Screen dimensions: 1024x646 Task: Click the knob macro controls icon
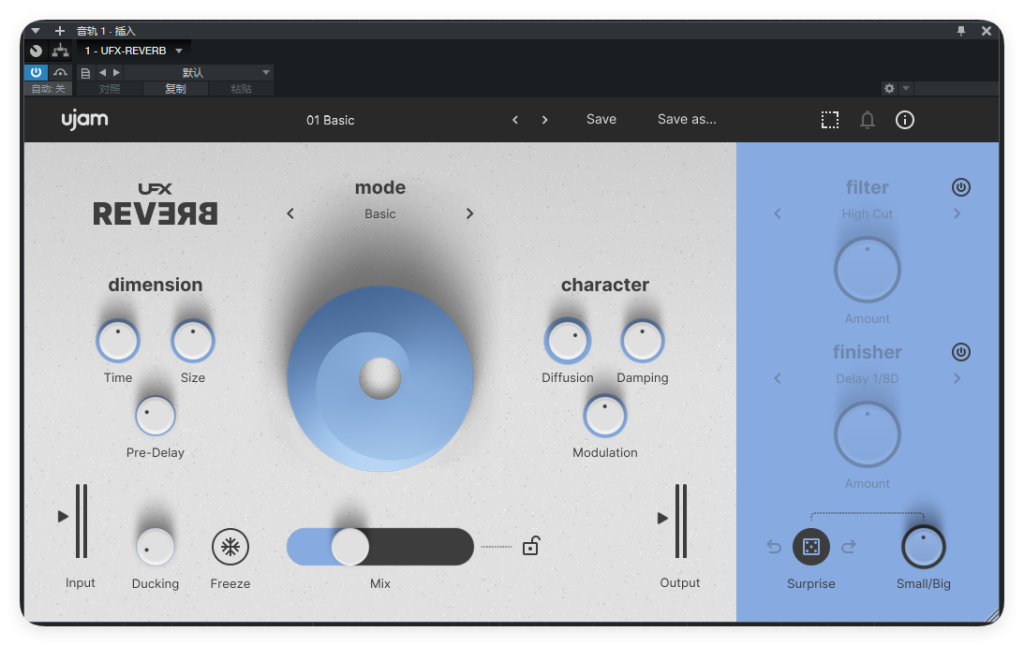coord(37,50)
